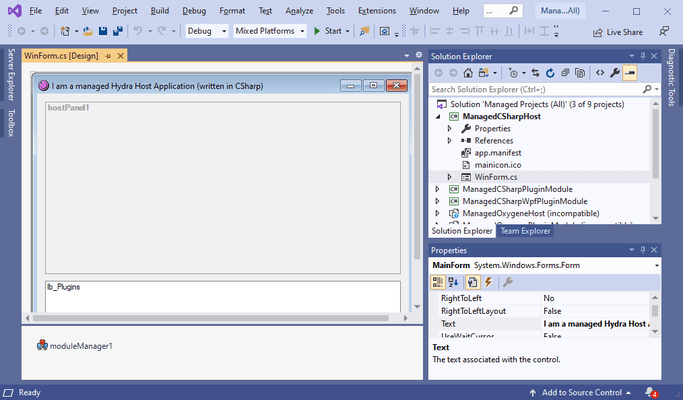Click the Redo arrow in the toolbar
Screen dimensions: 683x400
pos(162,31)
